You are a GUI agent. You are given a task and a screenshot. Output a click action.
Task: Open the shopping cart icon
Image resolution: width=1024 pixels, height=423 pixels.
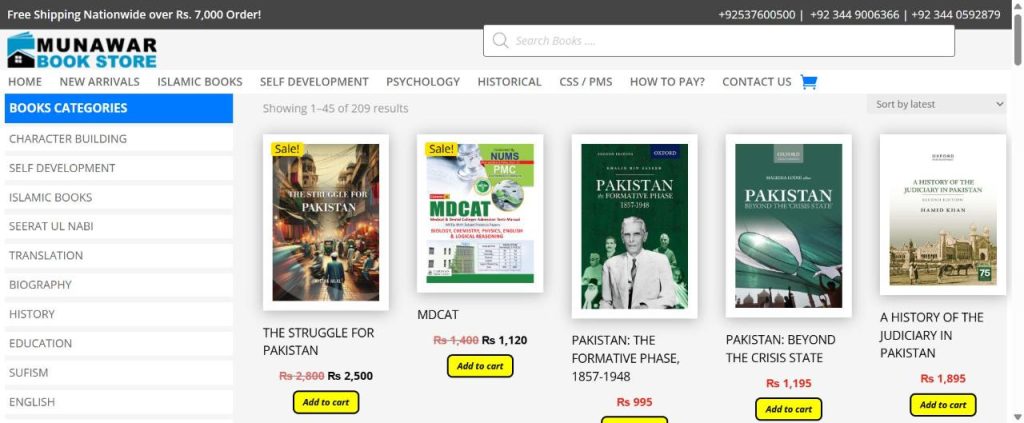pyautogui.click(x=808, y=82)
